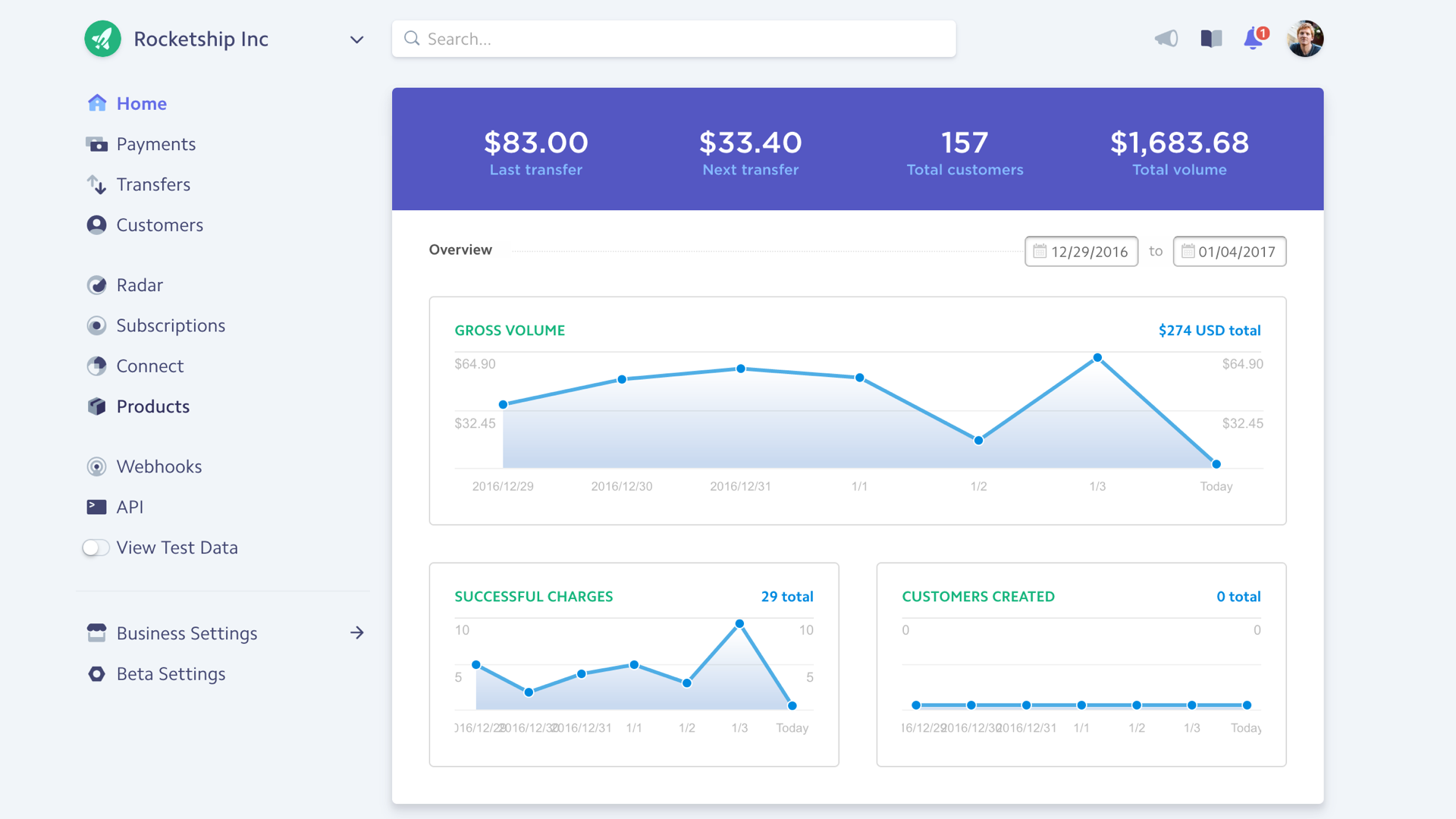The height and width of the screenshot is (819, 1456).
Task: Open the documentation book icon
Action: pyautogui.click(x=1211, y=39)
